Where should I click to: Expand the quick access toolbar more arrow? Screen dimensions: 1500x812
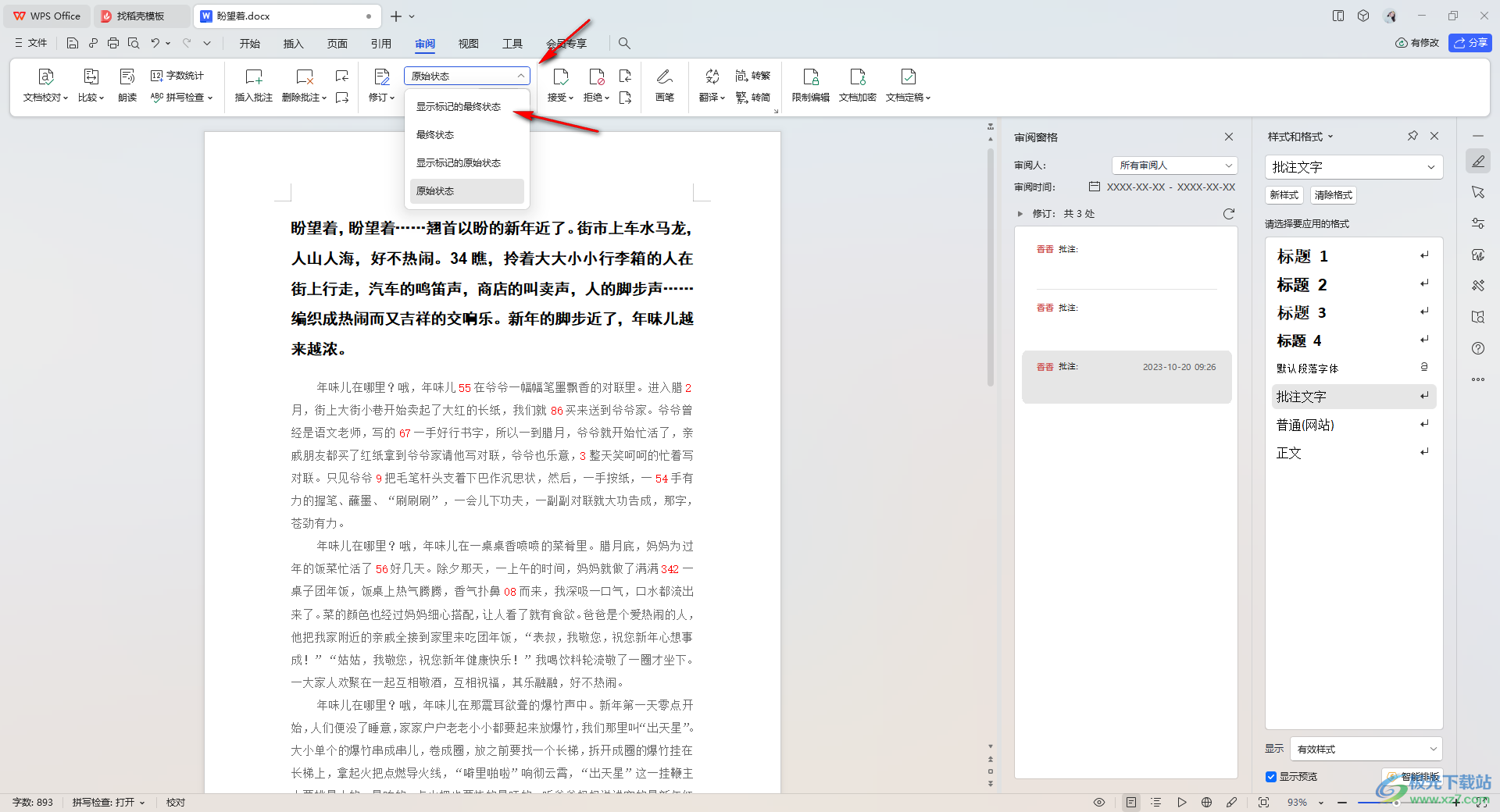point(207,43)
